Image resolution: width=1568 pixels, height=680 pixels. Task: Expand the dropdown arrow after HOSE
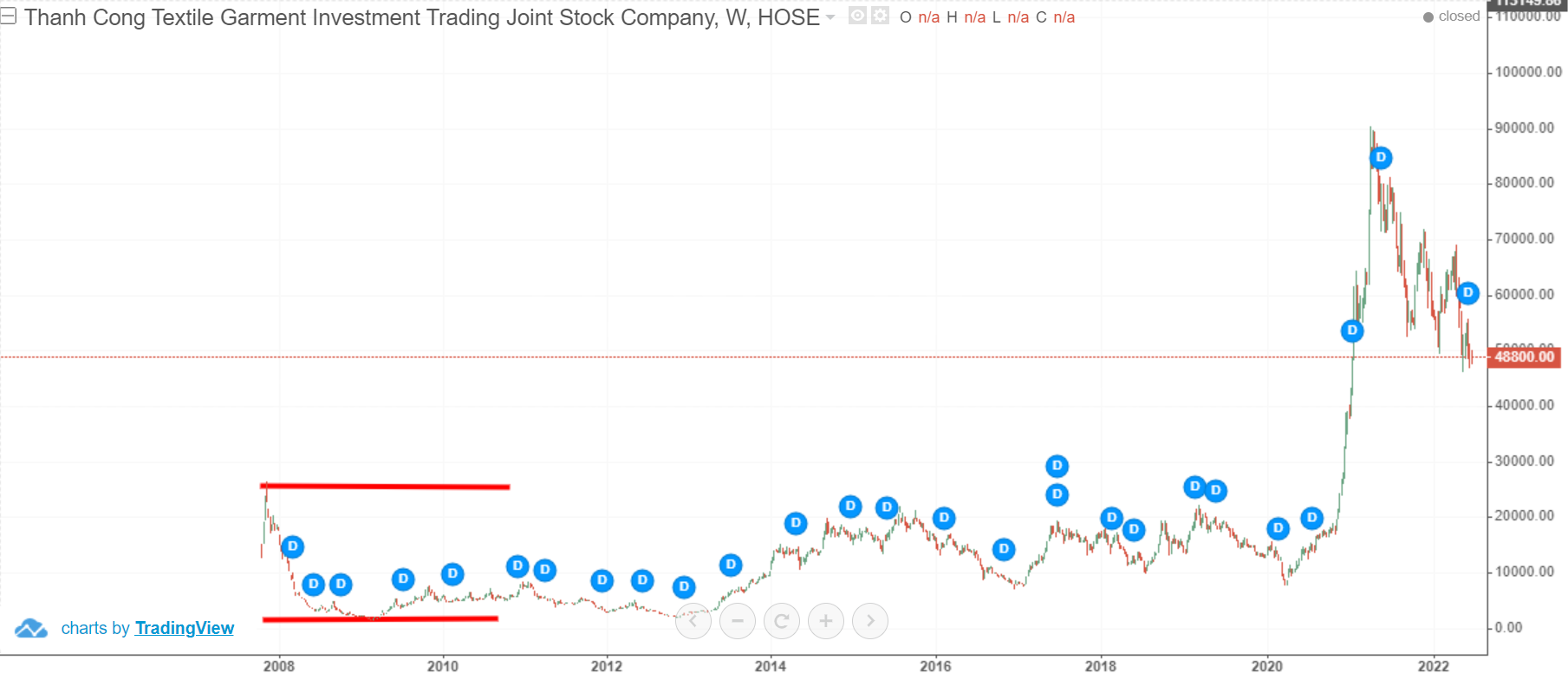coord(830,17)
